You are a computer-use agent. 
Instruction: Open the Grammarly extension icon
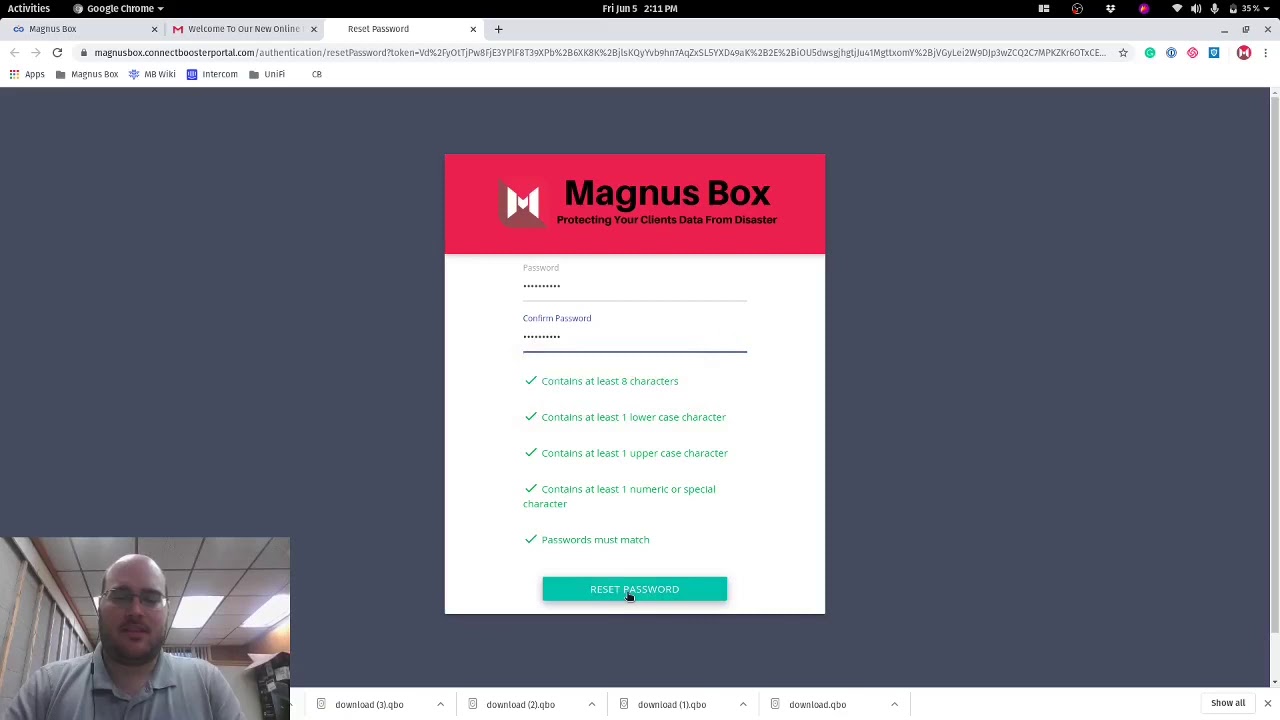(1150, 52)
